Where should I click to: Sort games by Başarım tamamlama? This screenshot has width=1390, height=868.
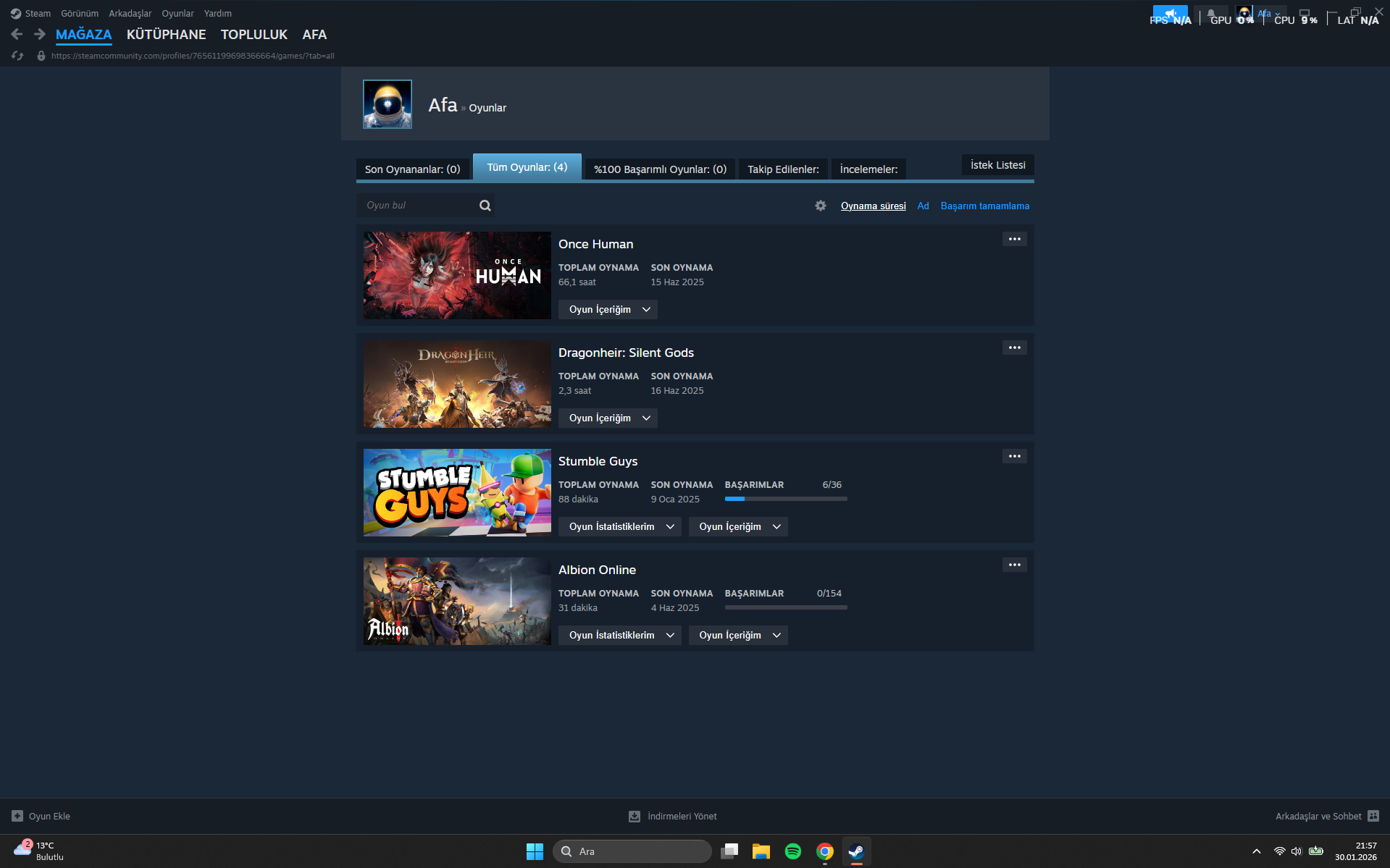tap(985, 206)
